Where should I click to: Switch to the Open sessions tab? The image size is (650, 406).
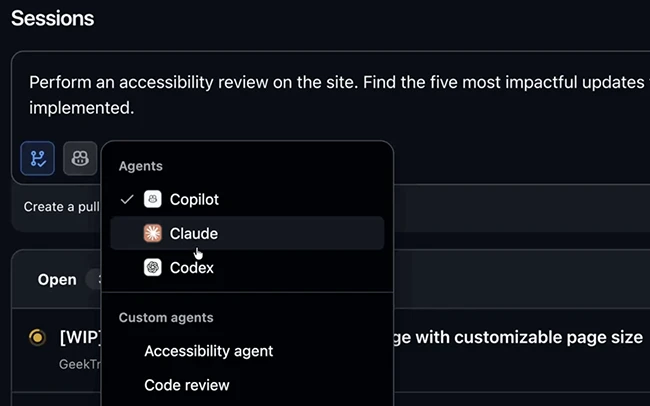click(x=57, y=279)
